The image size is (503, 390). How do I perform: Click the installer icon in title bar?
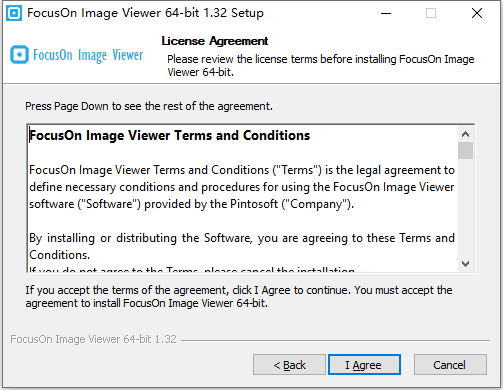pos(14,13)
